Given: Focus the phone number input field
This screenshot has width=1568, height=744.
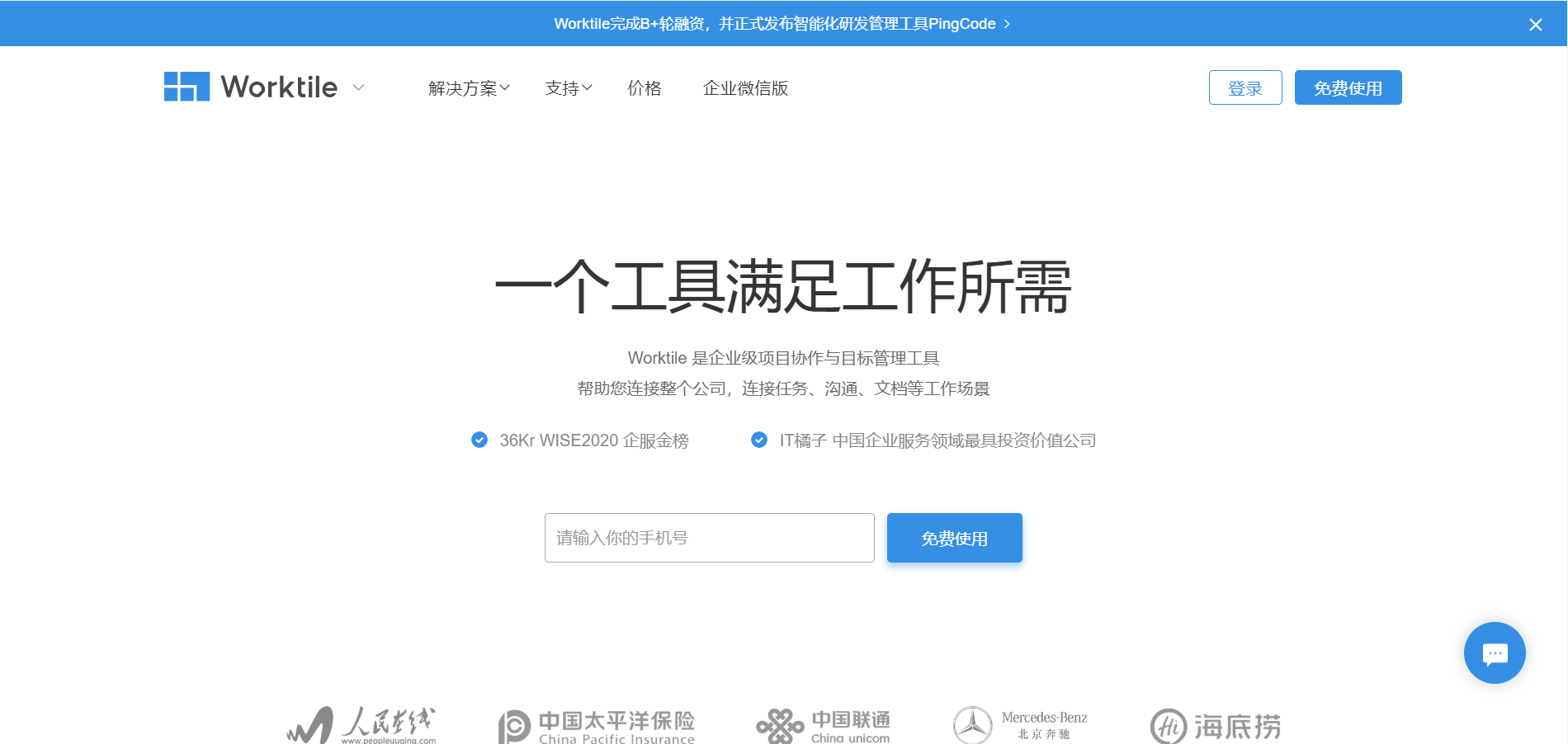Looking at the screenshot, I should coord(710,538).
